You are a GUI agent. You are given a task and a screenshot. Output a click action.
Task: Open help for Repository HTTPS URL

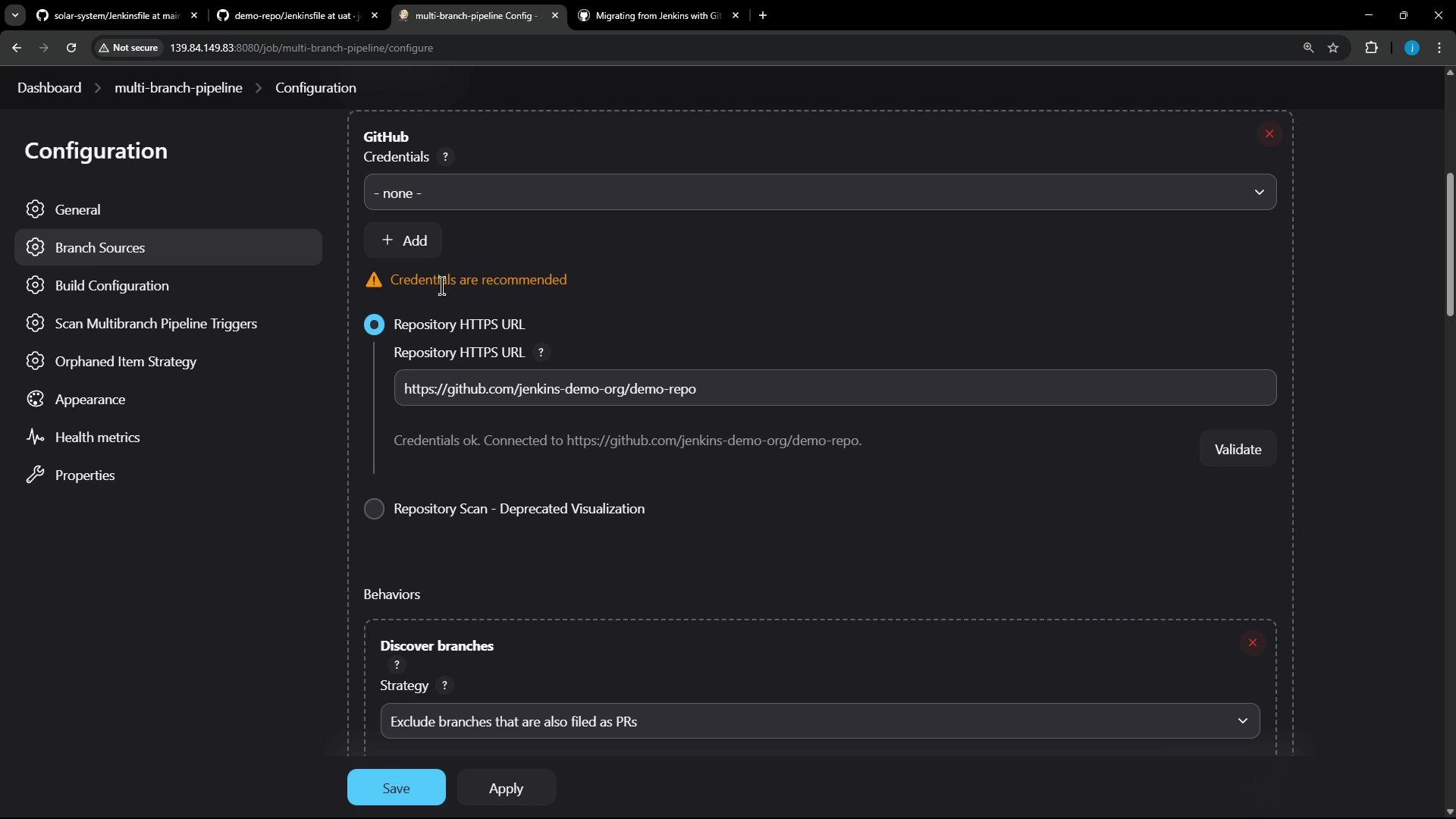(x=541, y=353)
